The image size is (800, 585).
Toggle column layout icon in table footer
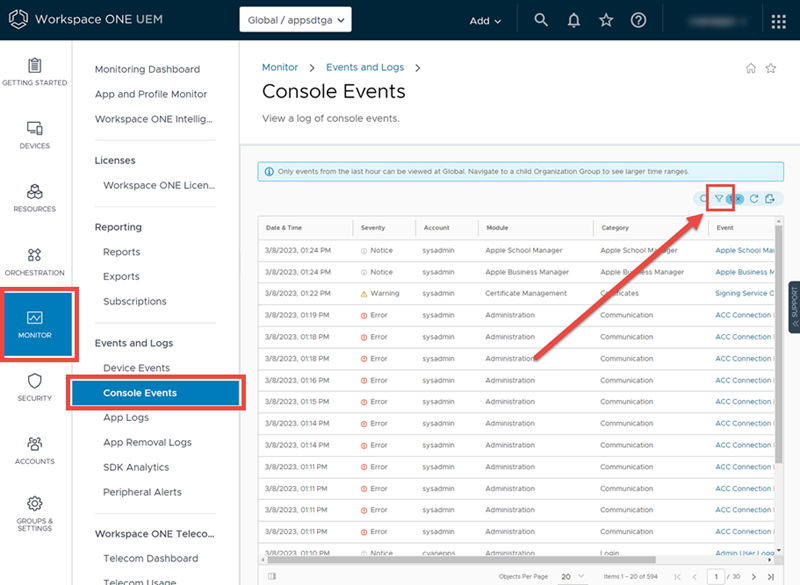coord(272,576)
